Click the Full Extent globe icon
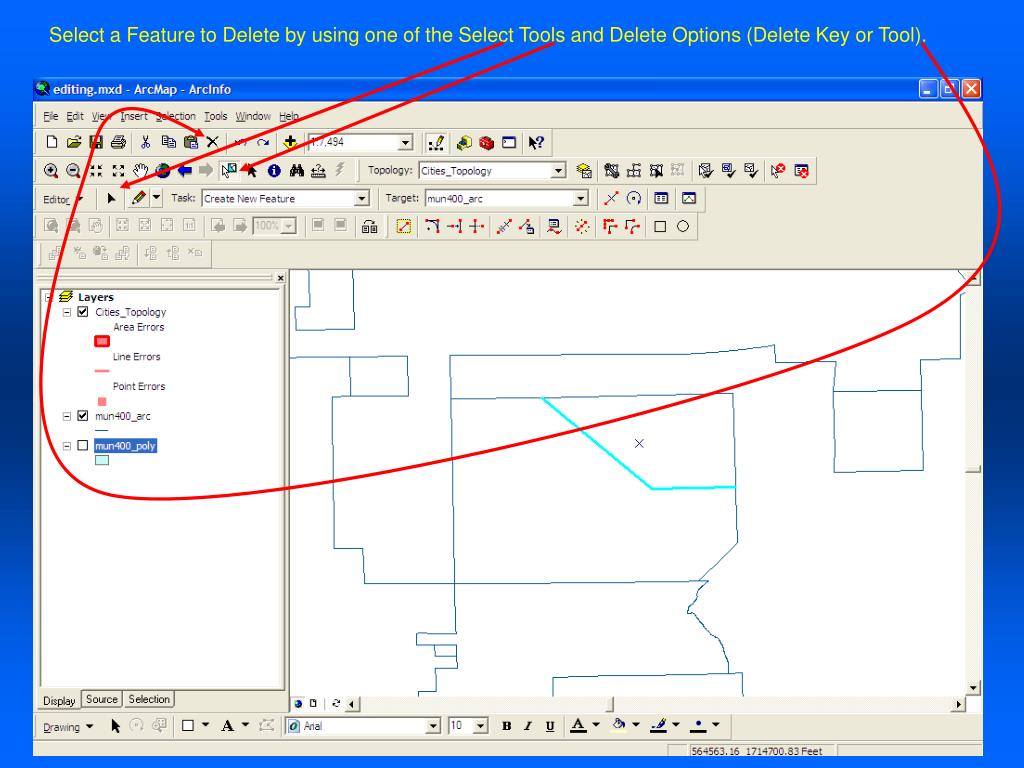The height and width of the screenshot is (768, 1024). point(163,171)
